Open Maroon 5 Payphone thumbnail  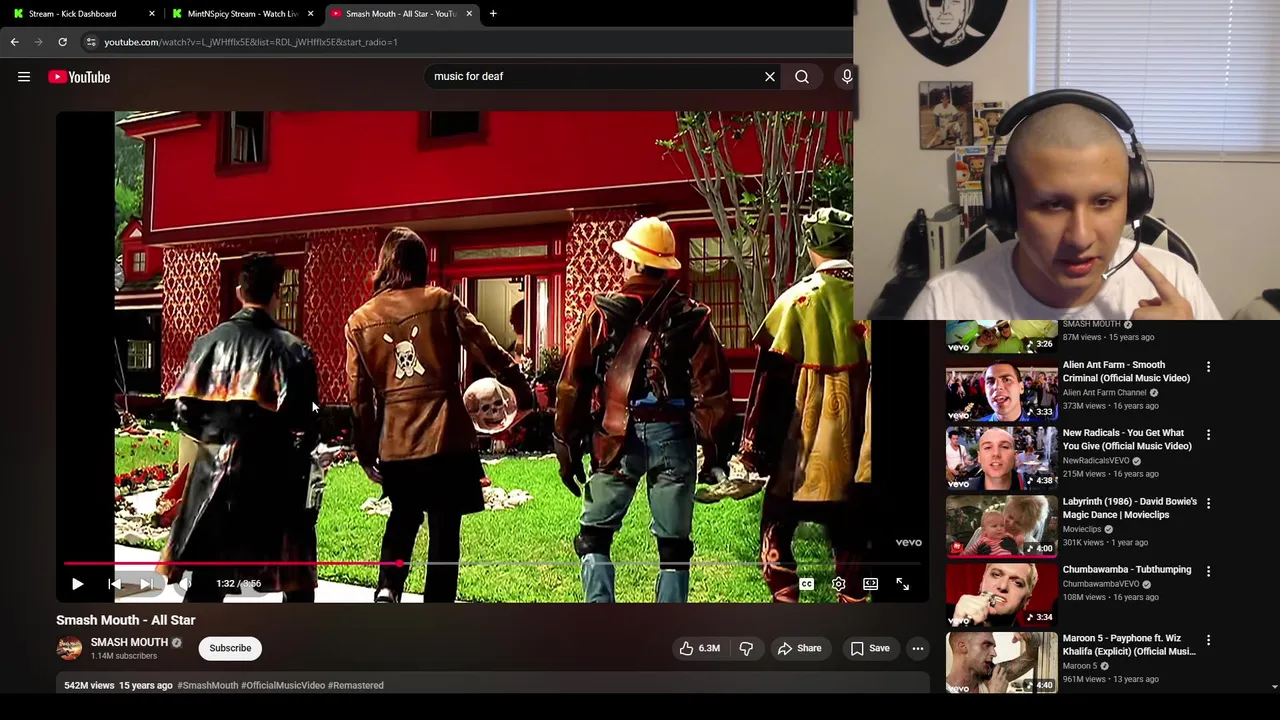point(1001,662)
